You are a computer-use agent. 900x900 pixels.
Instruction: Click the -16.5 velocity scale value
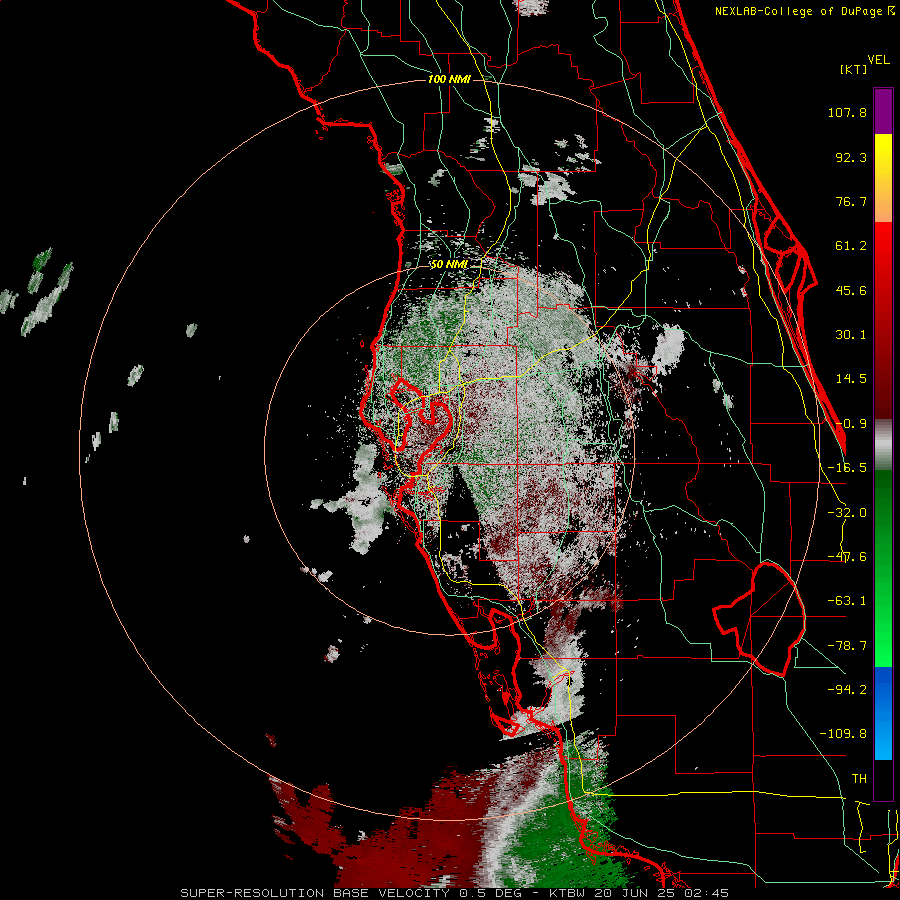[847, 468]
